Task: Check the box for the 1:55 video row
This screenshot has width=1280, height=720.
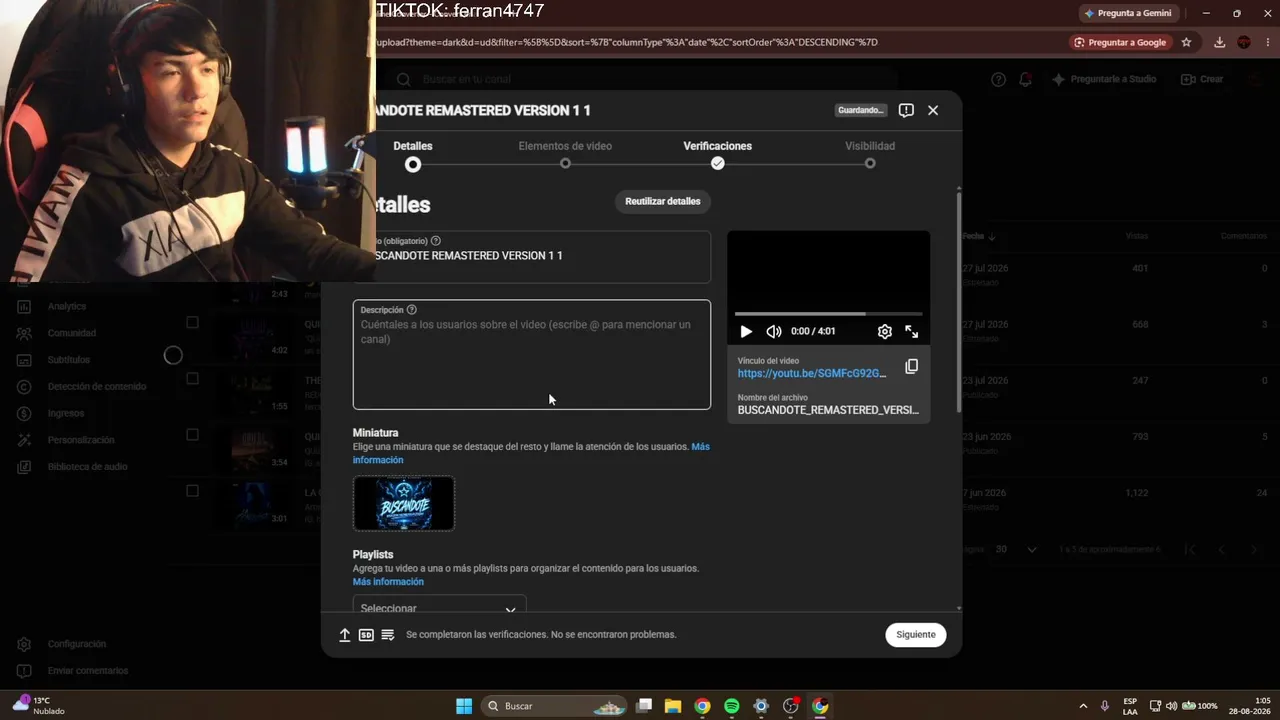Action: 192,378
